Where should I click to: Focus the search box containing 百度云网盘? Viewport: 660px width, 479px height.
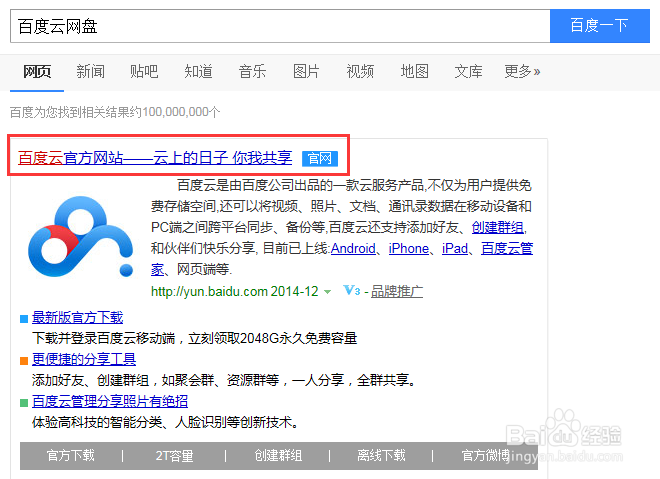pyautogui.click(x=280, y=26)
